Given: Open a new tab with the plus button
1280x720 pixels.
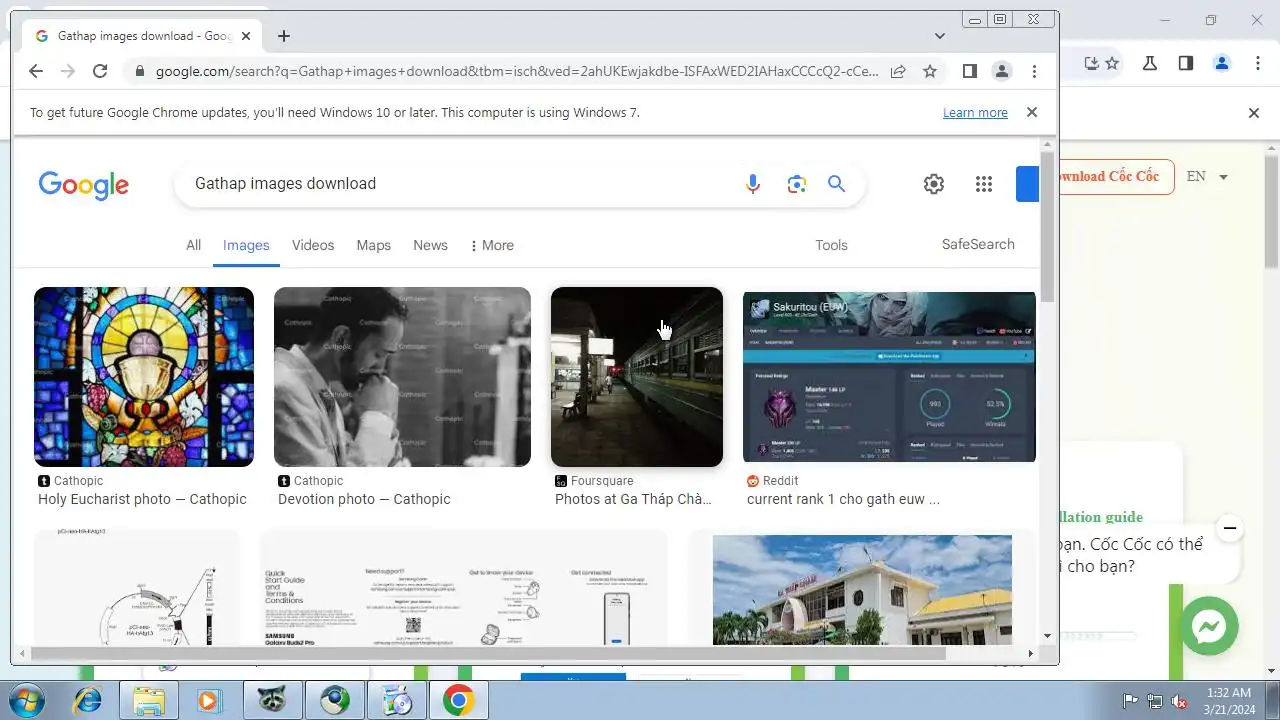Looking at the screenshot, I should point(284,36).
